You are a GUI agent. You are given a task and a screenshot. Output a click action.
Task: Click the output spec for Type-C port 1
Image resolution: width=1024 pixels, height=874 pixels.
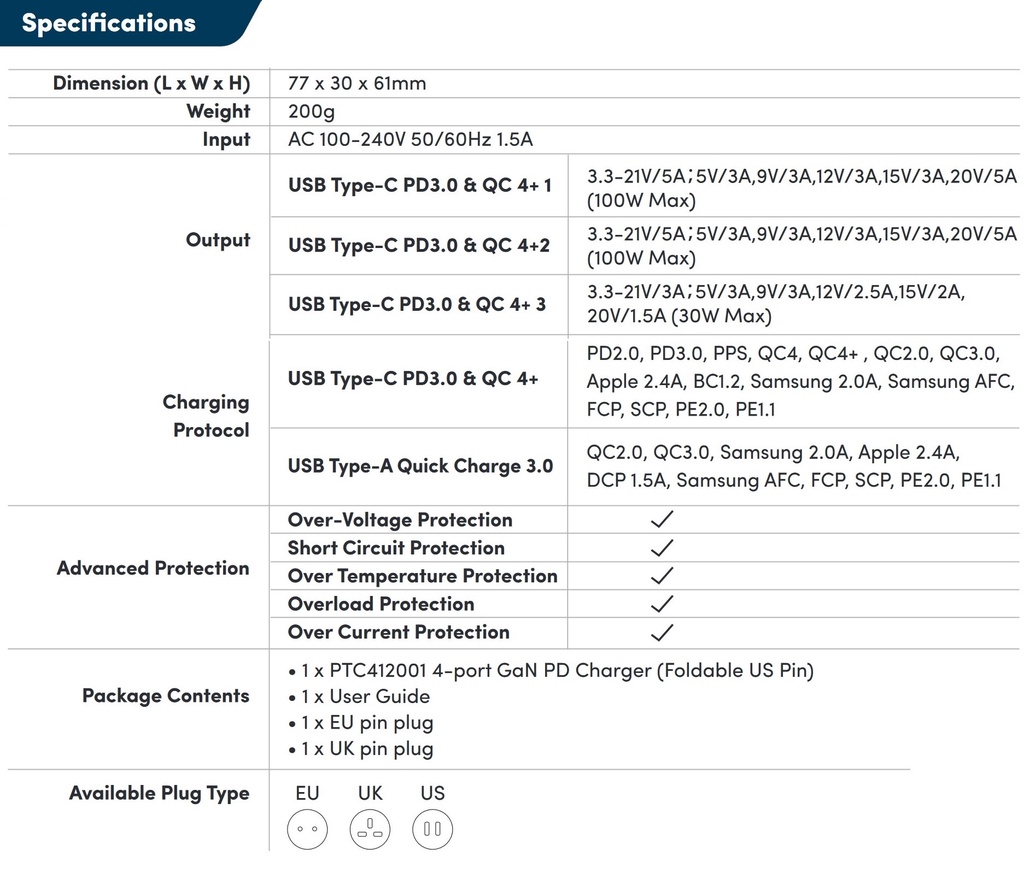point(802,188)
